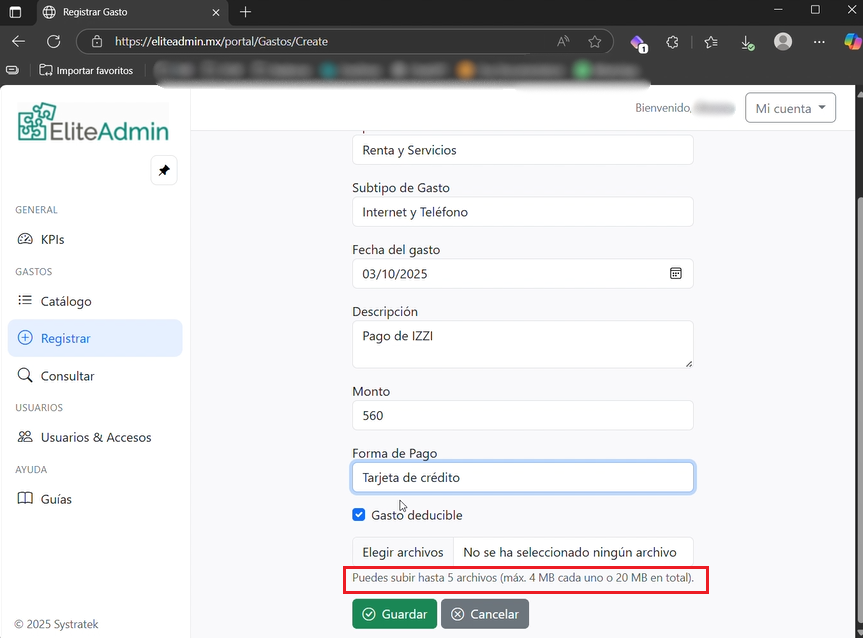Expand the Mi cuenta dropdown
The height and width of the screenshot is (638, 863).
click(x=790, y=108)
